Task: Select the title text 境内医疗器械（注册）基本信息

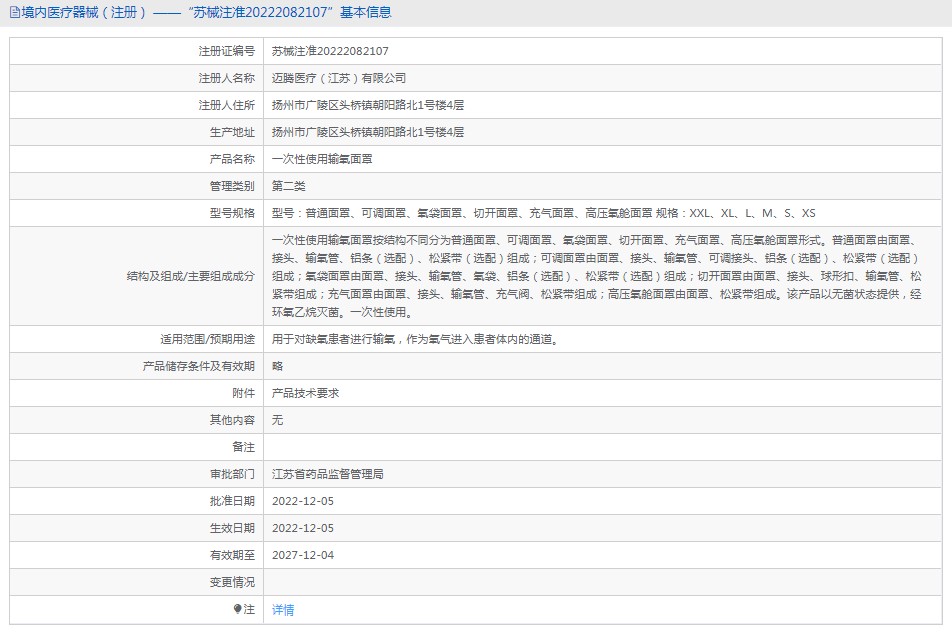Action: pos(206,12)
